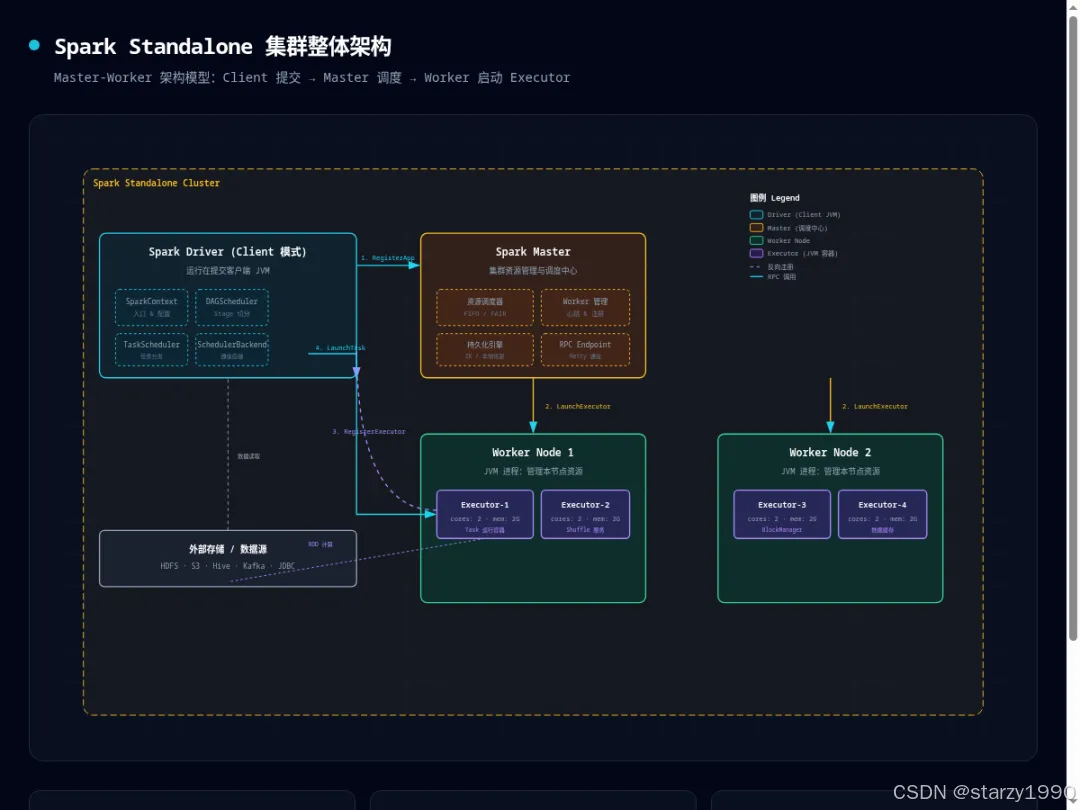The image size is (1080, 810).
Task: Select the Executor-2 box
Action: [585, 515]
